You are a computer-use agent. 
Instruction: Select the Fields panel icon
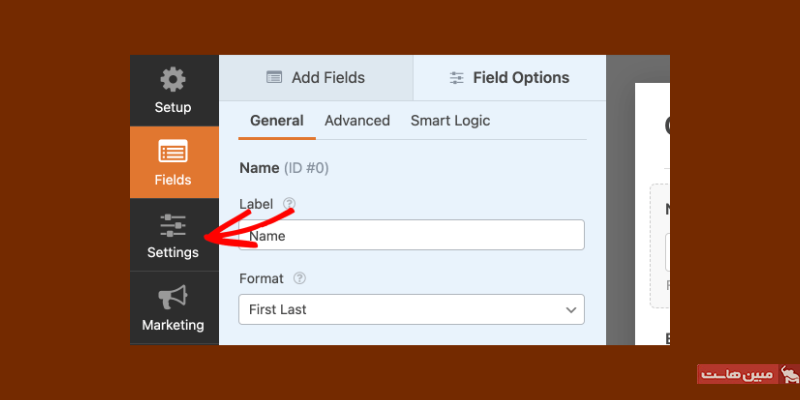point(173,153)
